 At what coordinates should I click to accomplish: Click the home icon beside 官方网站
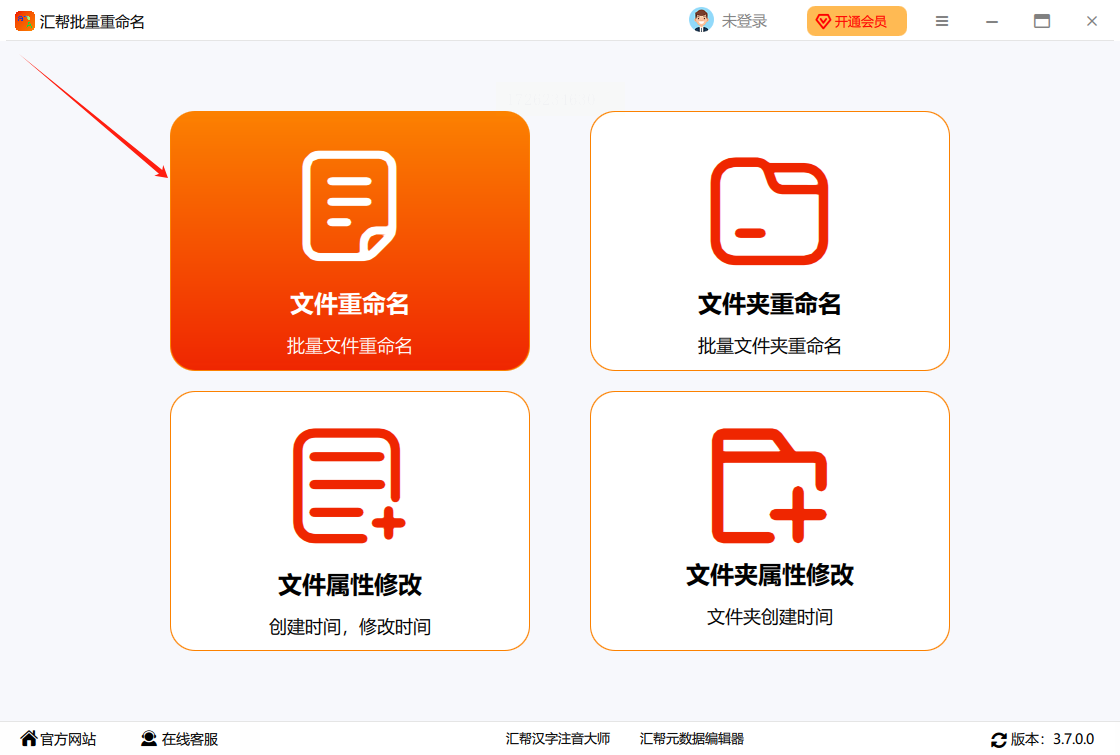tap(29, 738)
